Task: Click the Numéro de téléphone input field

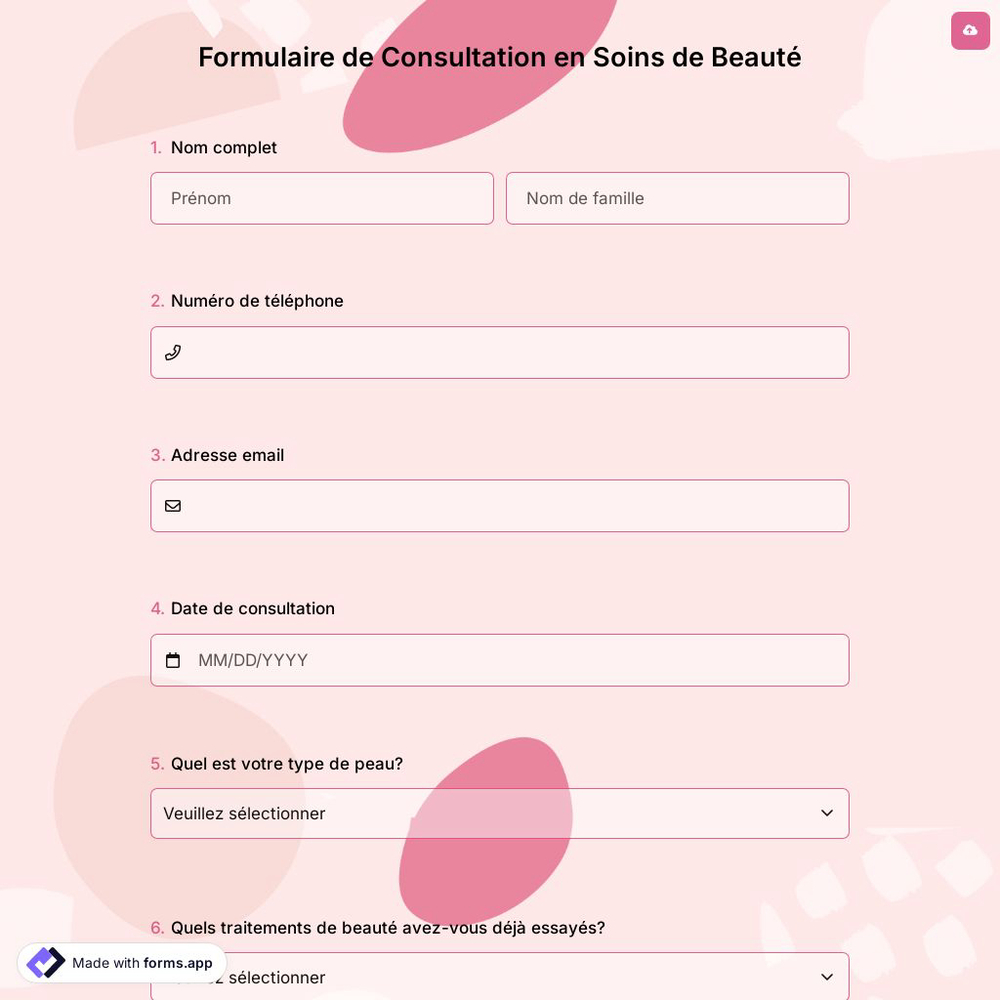Action: point(500,352)
